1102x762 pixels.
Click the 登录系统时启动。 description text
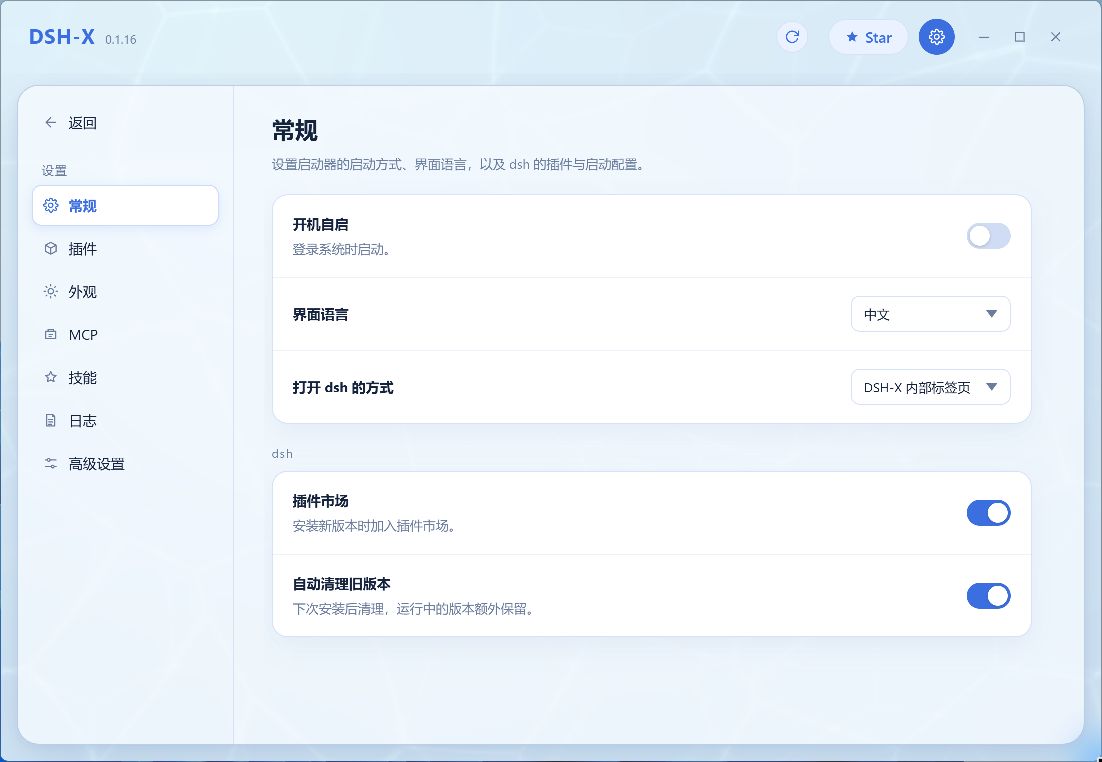point(342,250)
